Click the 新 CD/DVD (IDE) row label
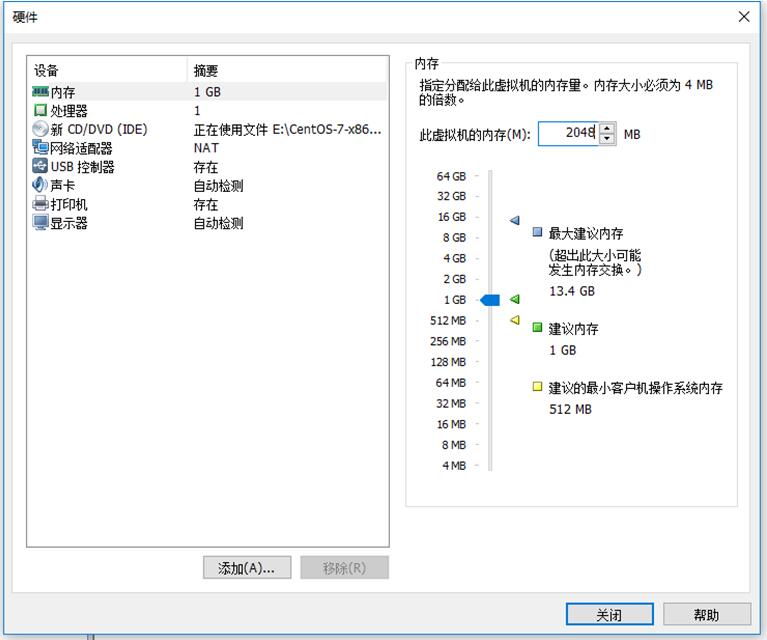767x640 pixels. pyautogui.click(x=99, y=130)
